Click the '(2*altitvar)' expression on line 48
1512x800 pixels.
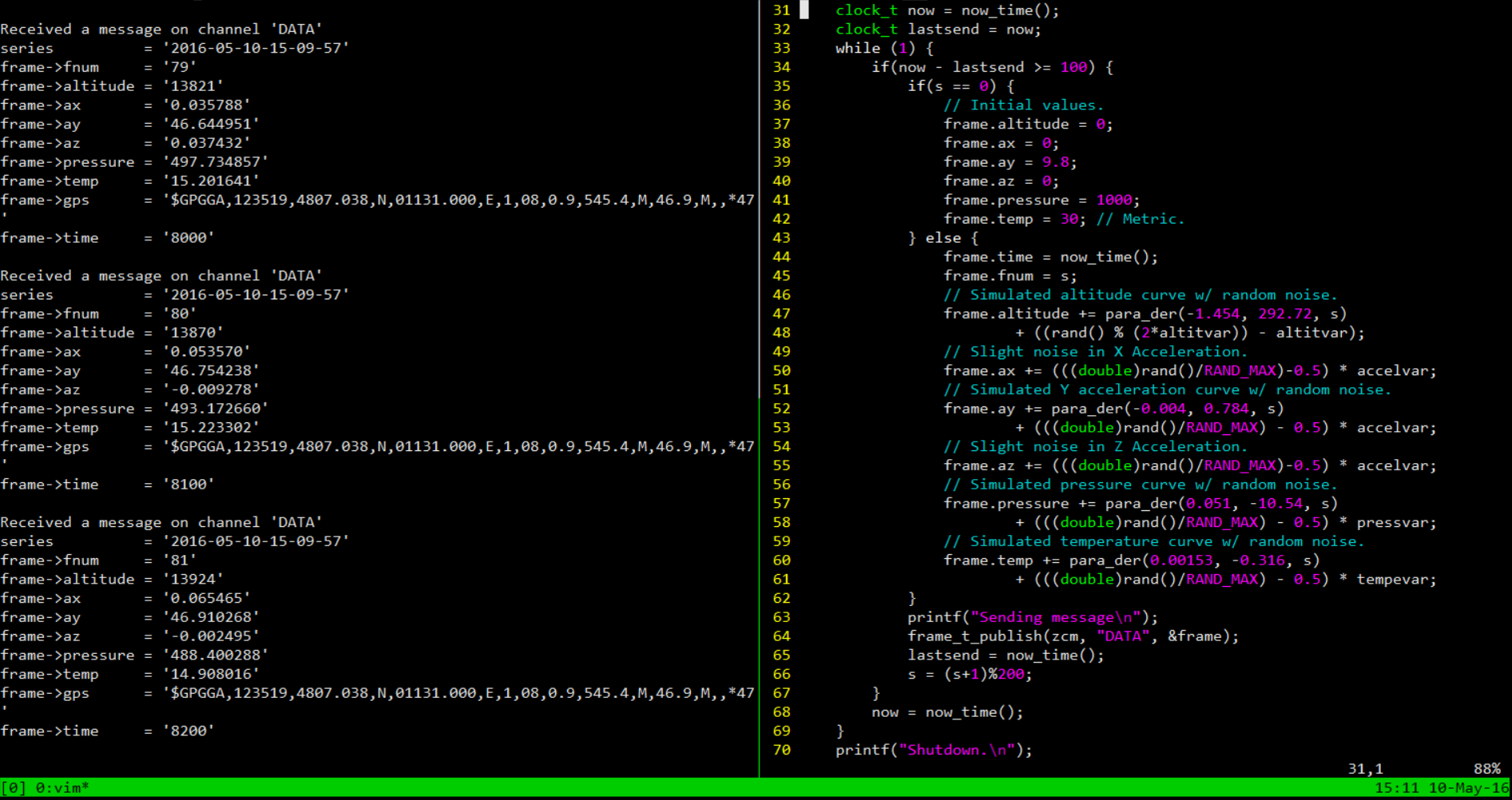click(1185, 333)
